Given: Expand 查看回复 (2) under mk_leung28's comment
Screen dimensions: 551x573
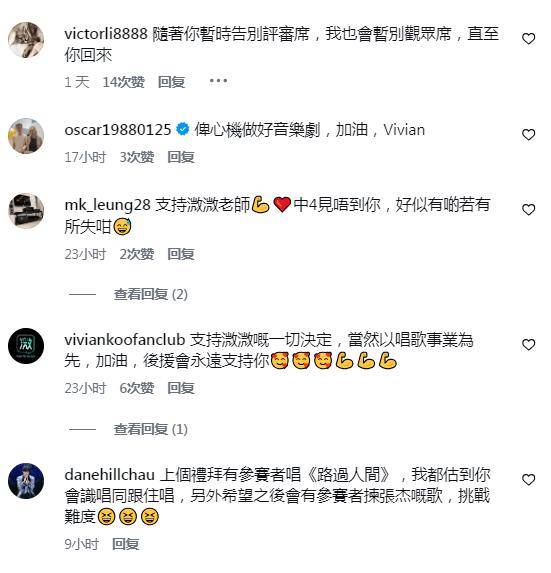Looking at the screenshot, I should pos(151,294).
